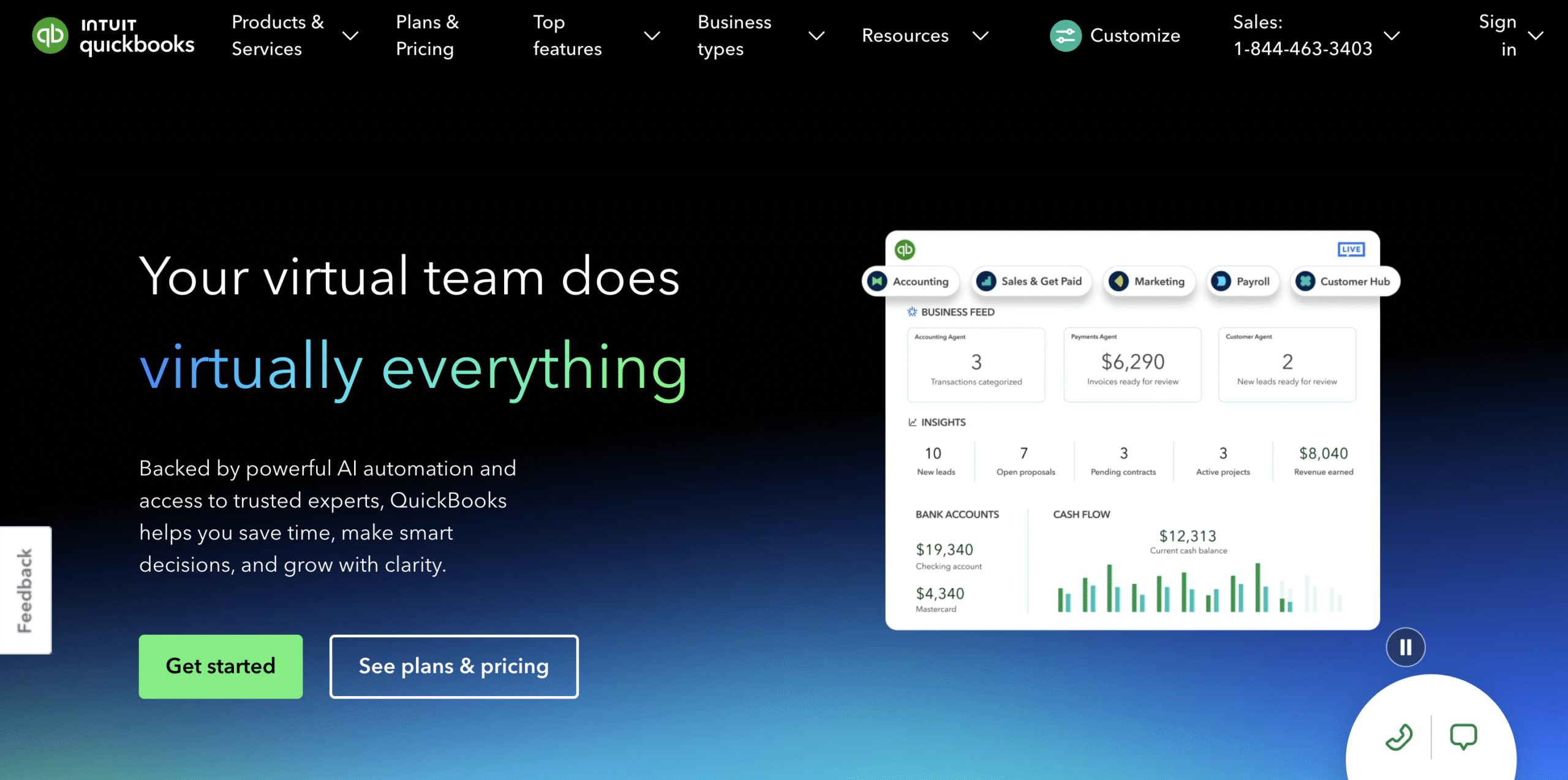Click the Customer Agent leads card
This screenshot has width=1568, height=780.
tap(1287, 365)
